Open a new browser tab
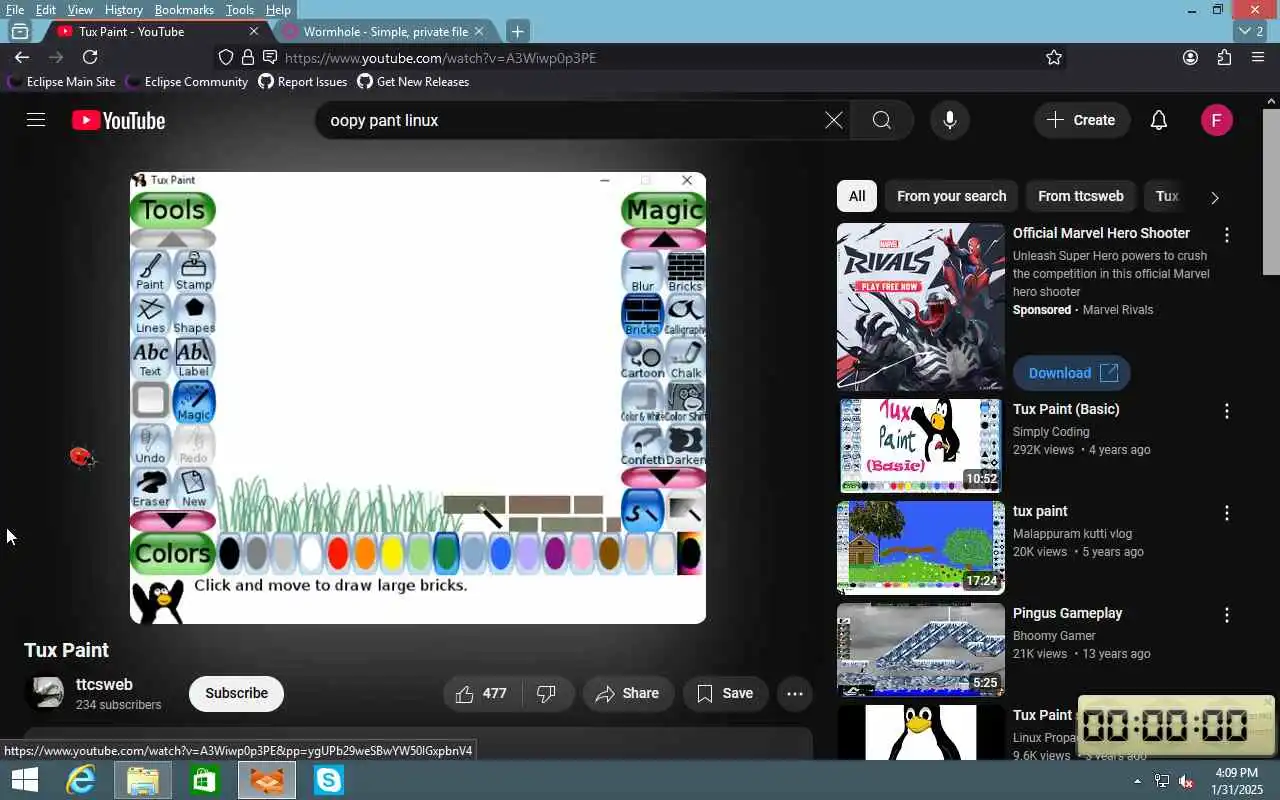The width and height of the screenshot is (1280, 800). (x=517, y=31)
